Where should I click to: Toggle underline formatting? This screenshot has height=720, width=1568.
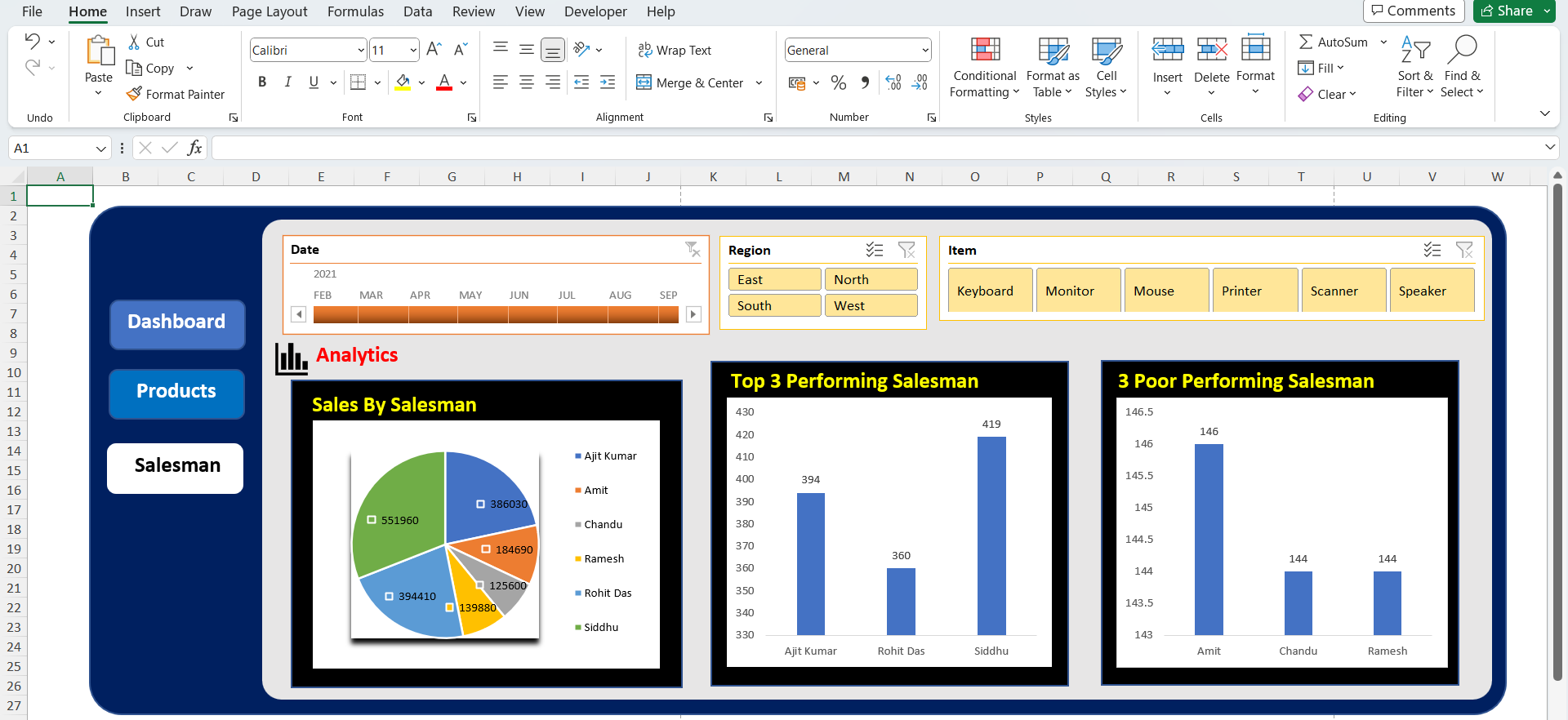314,82
